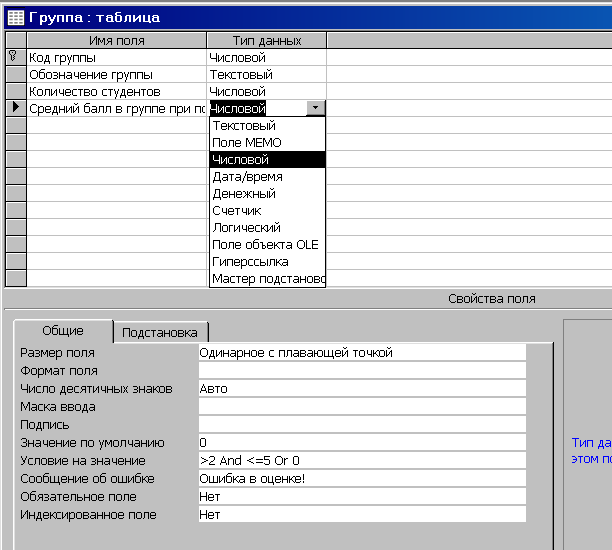Select the Количество студентов field name
Viewport: 612px width, 550px height.
click(116, 92)
